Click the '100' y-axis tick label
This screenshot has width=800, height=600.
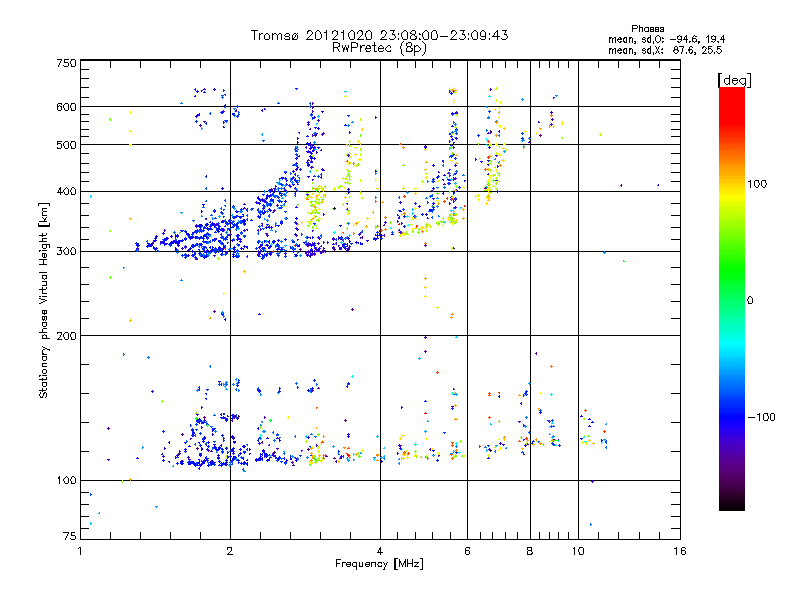(67, 481)
